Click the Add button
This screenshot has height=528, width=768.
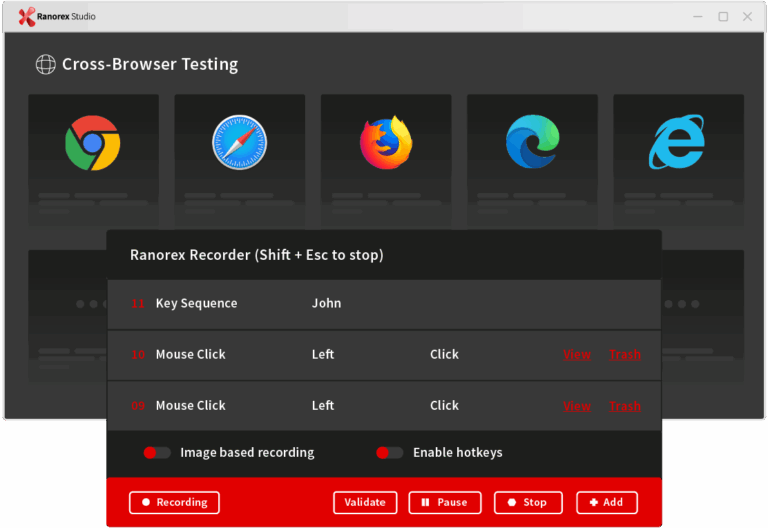(607, 503)
